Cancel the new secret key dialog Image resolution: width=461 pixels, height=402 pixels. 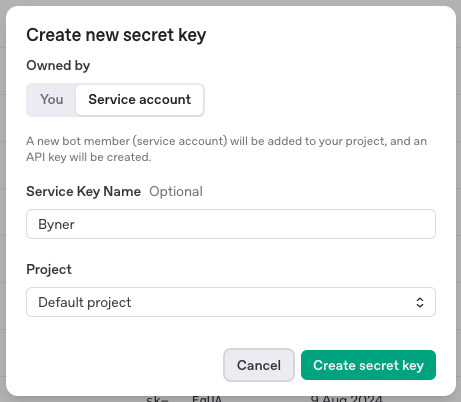point(259,365)
